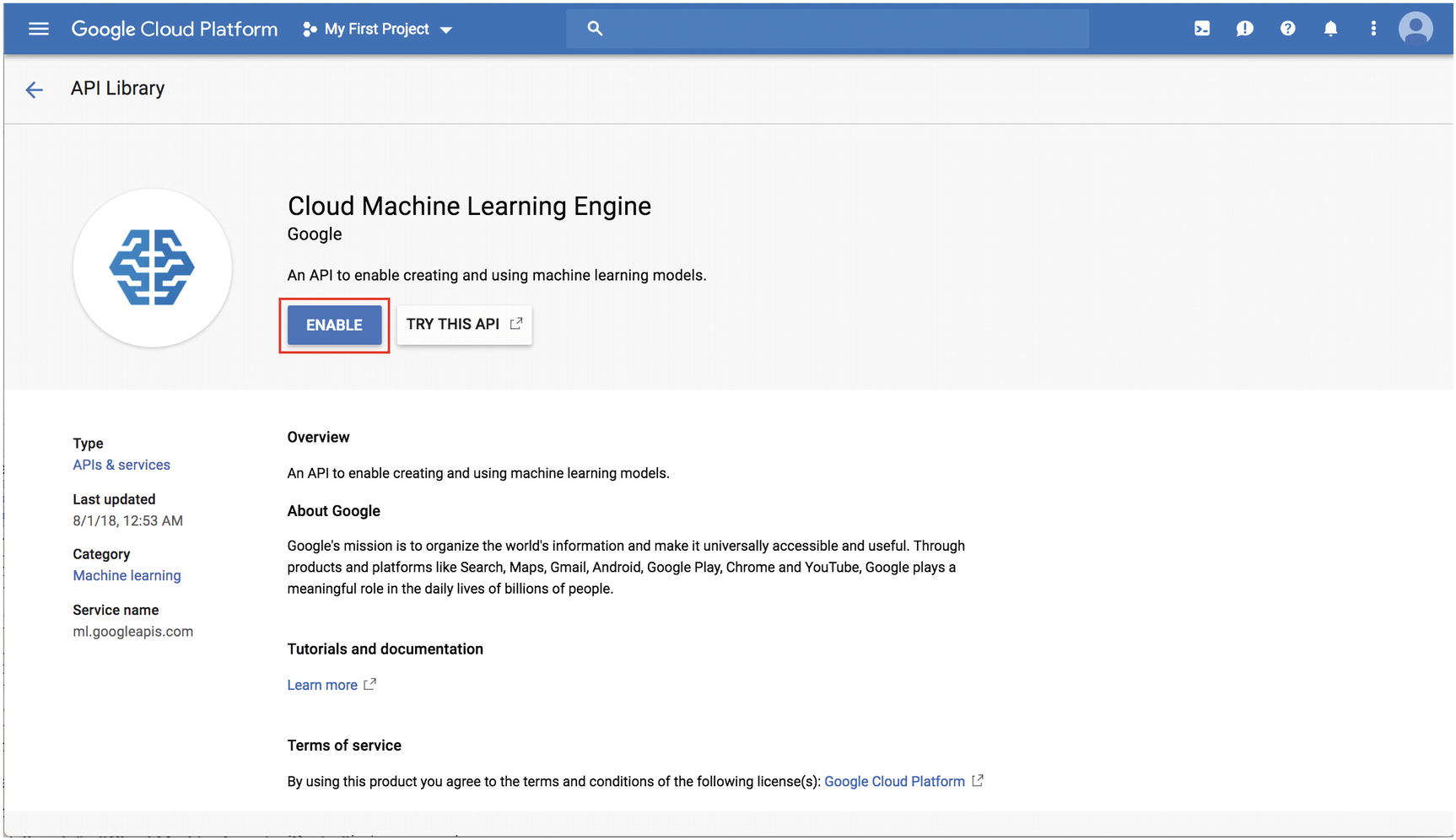
Task: Click the Google Cloud Platform logo
Action: pos(174,28)
